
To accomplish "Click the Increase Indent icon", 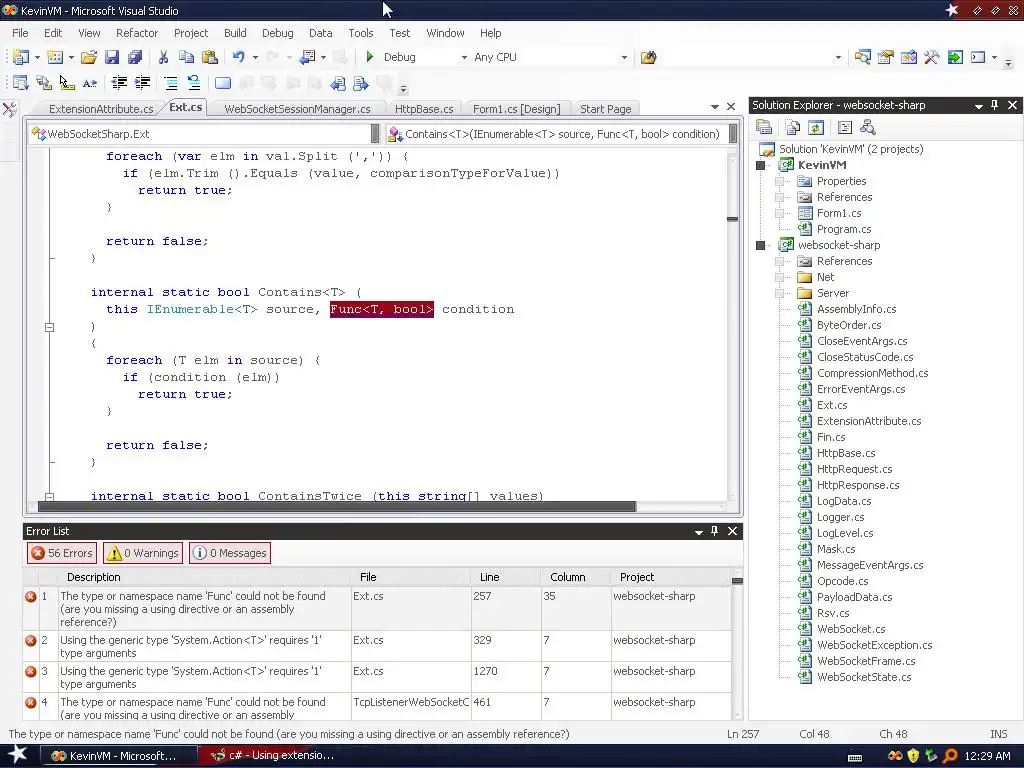I will [x=142, y=83].
